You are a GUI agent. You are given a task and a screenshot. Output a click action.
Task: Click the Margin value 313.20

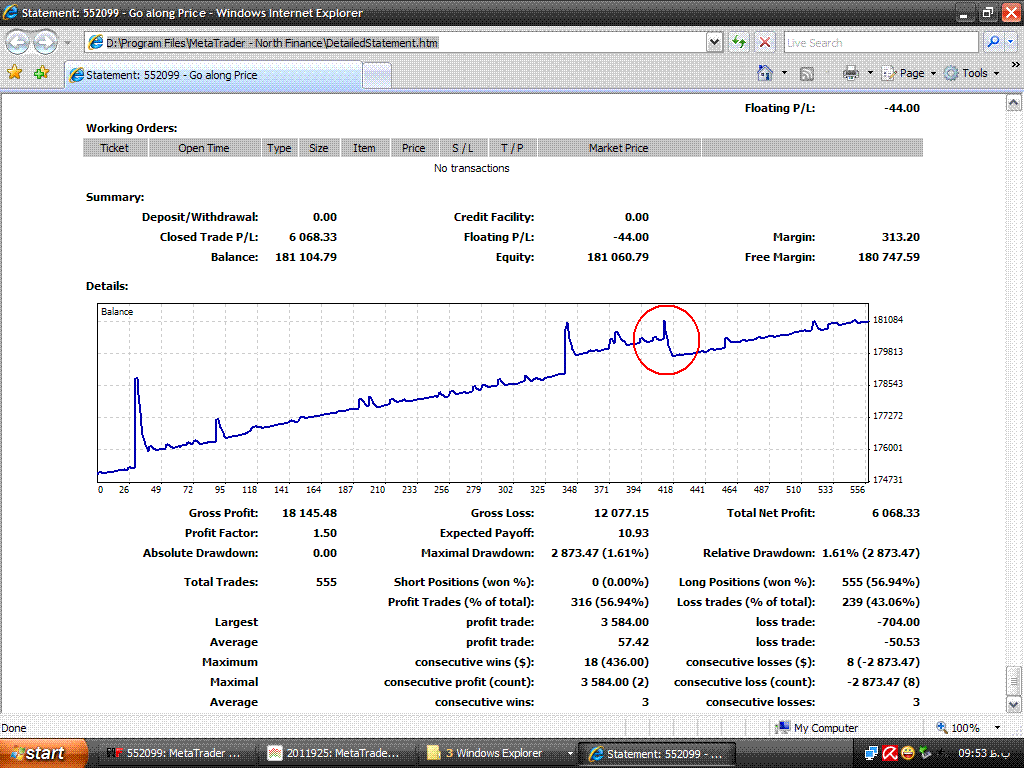click(x=901, y=237)
